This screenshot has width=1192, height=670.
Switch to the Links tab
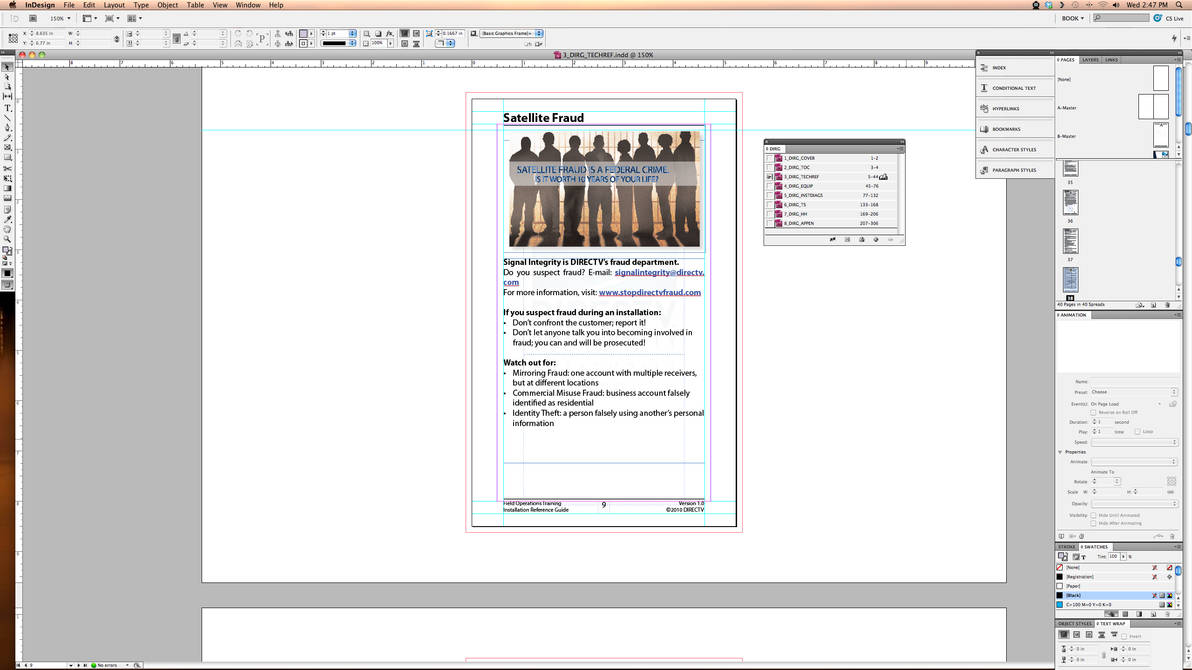click(1111, 59)
